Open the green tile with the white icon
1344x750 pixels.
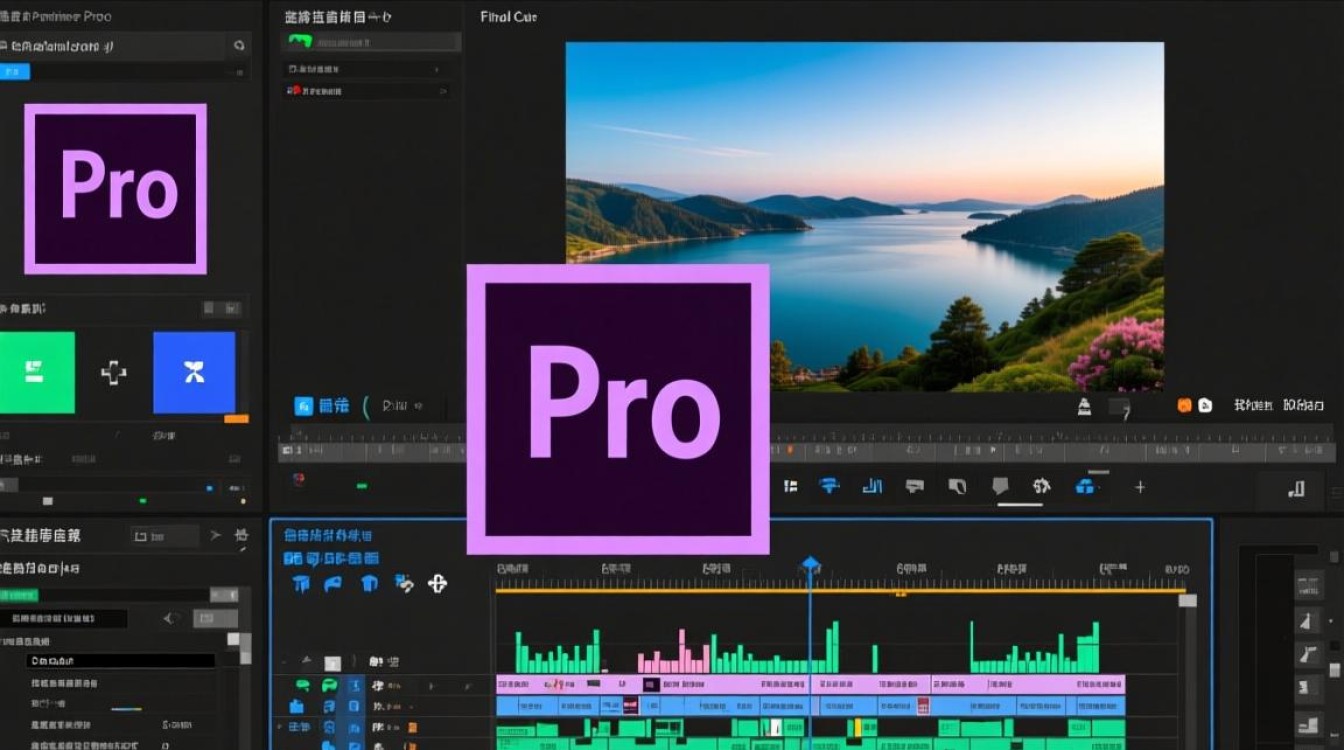click(x=37, y=372)
